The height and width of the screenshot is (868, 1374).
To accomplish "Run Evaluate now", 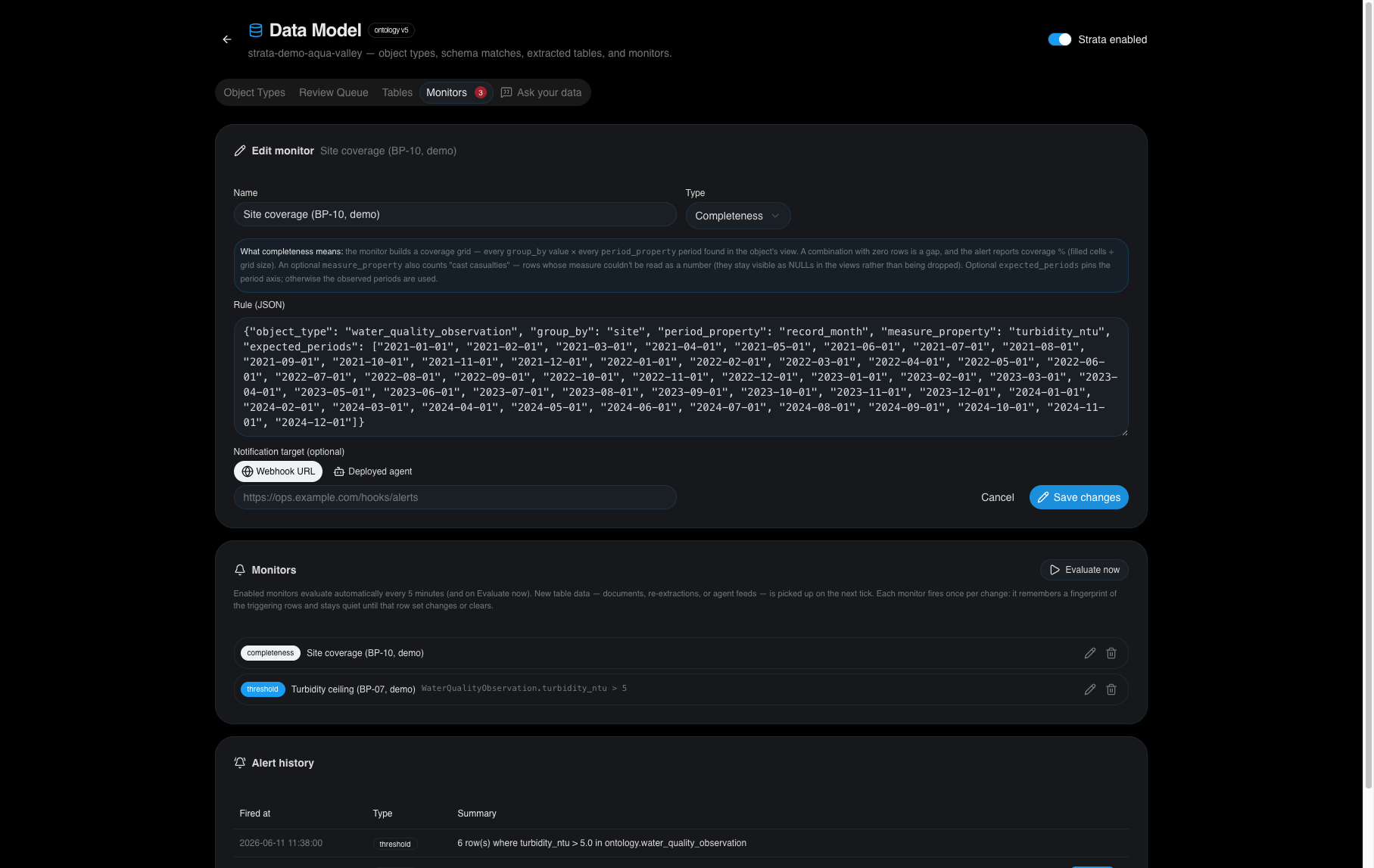I will pyautogui.click(x=1084, y=570).
